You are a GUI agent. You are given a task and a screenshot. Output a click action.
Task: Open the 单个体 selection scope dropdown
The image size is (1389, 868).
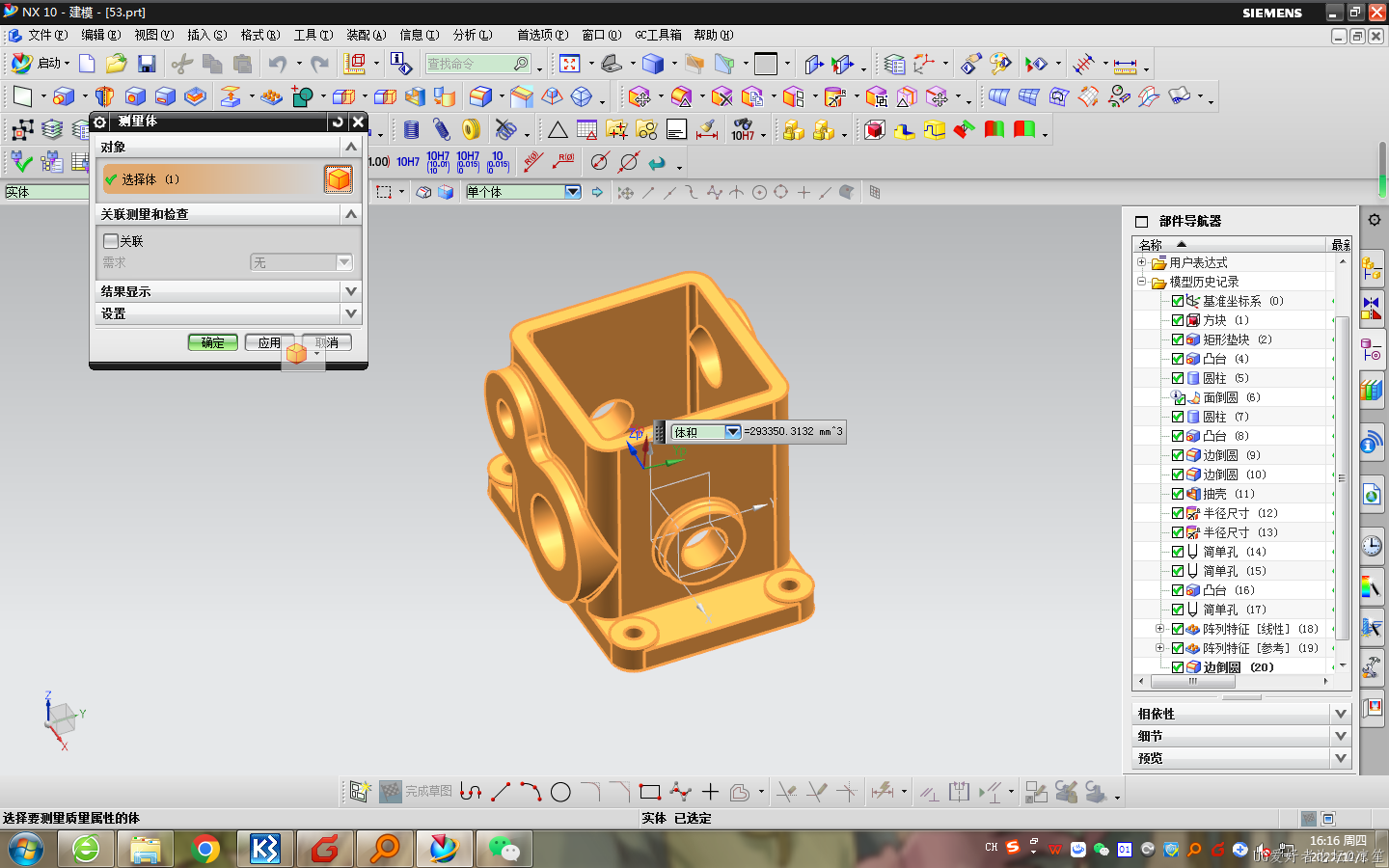click(x=573, y=192)
